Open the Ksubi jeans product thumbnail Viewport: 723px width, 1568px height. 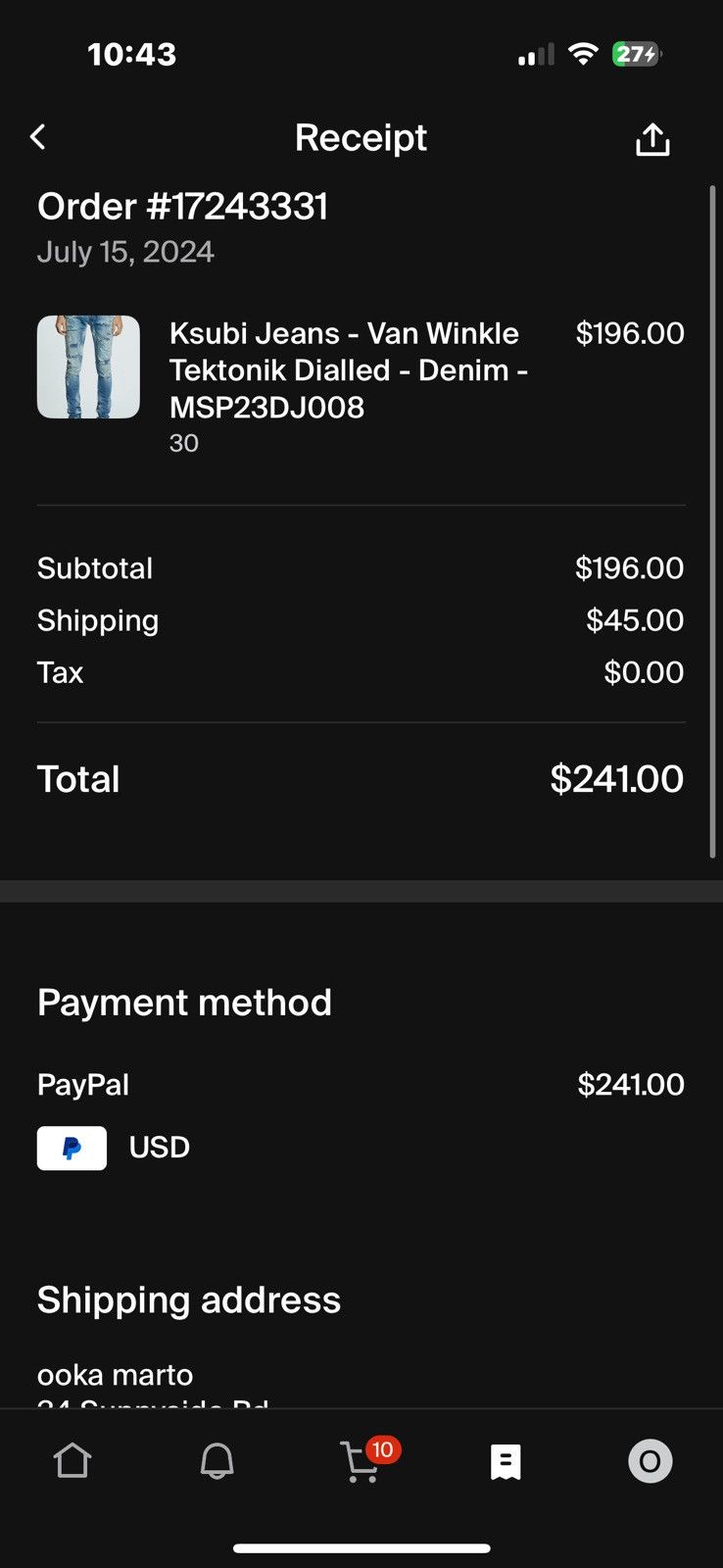click(88, 367)
